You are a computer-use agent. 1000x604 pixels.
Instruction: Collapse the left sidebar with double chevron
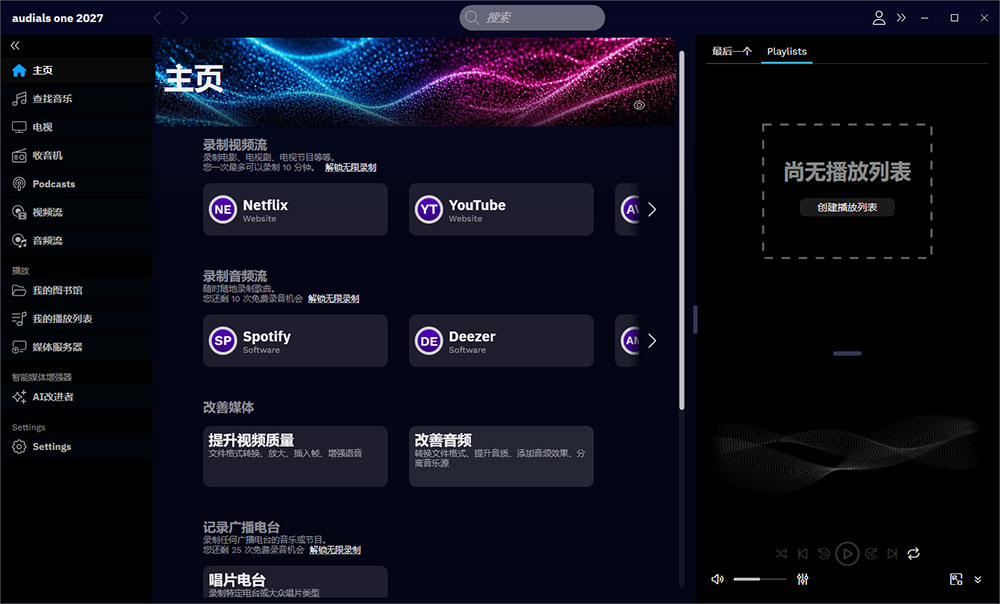15,45
